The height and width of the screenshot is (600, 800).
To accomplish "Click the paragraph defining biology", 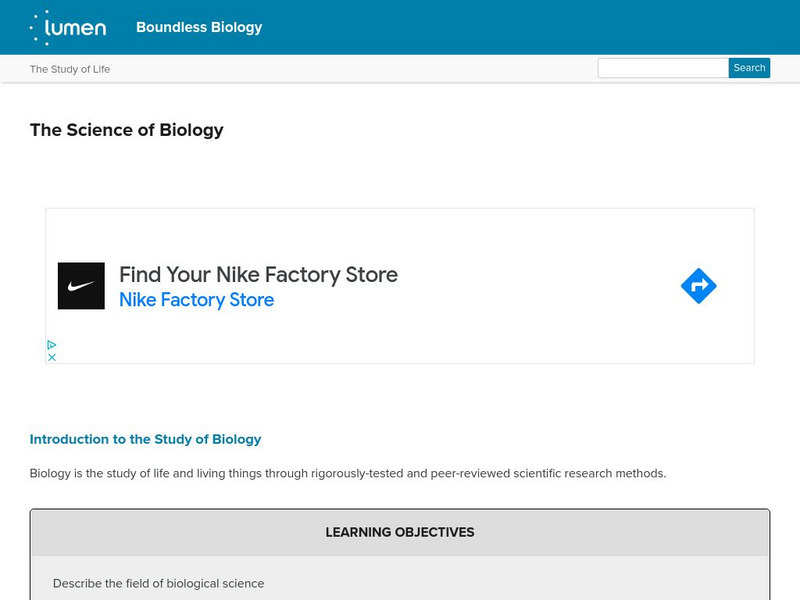I will pos(347,473).
